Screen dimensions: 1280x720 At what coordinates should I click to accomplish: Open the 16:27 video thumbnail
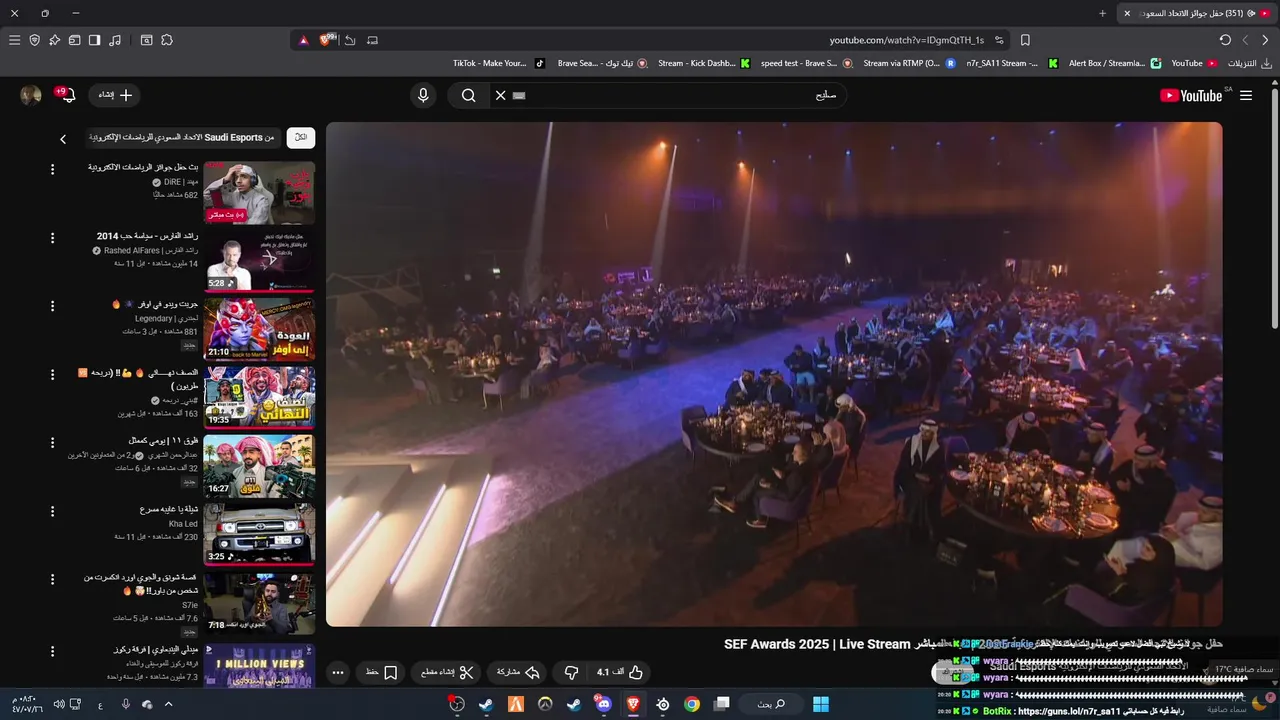pyautogui.click(x=259, y=465)
